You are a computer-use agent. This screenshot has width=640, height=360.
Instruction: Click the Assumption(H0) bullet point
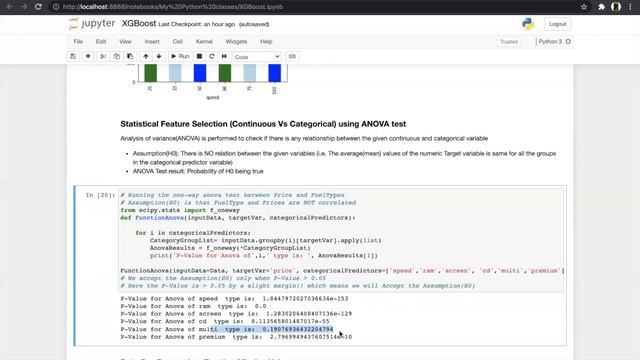pos(344,158)
